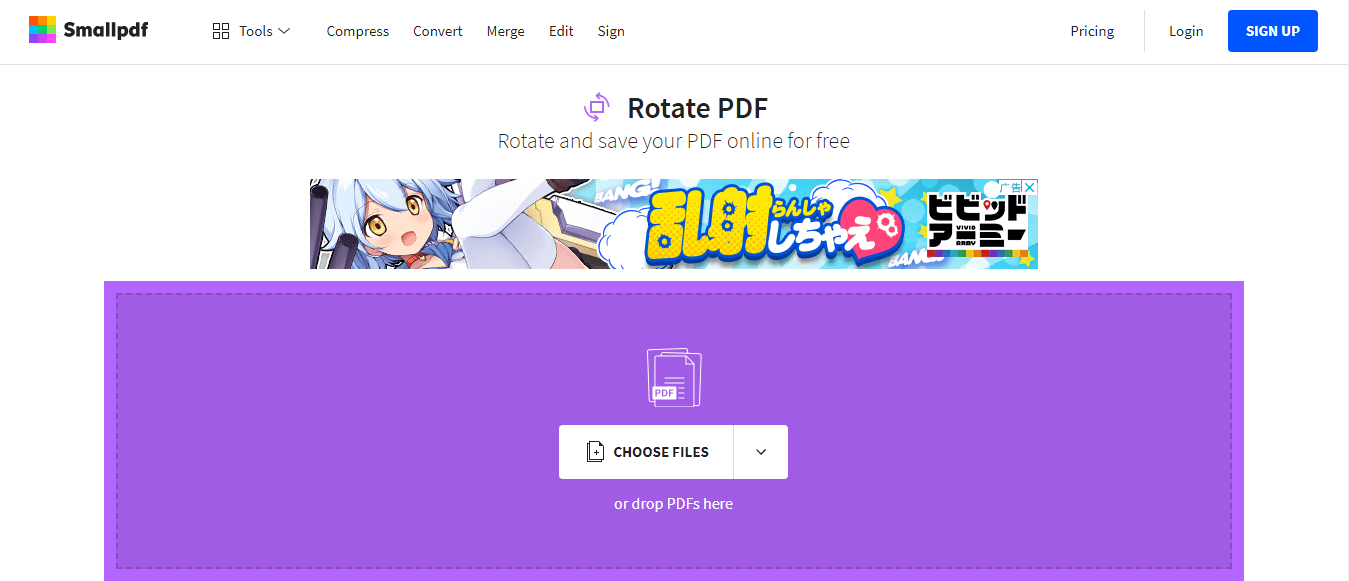Viewport: 1349px width, 581px height.
Task: Expand the file source dropdown arrow
Action: (x=761, y=452)
